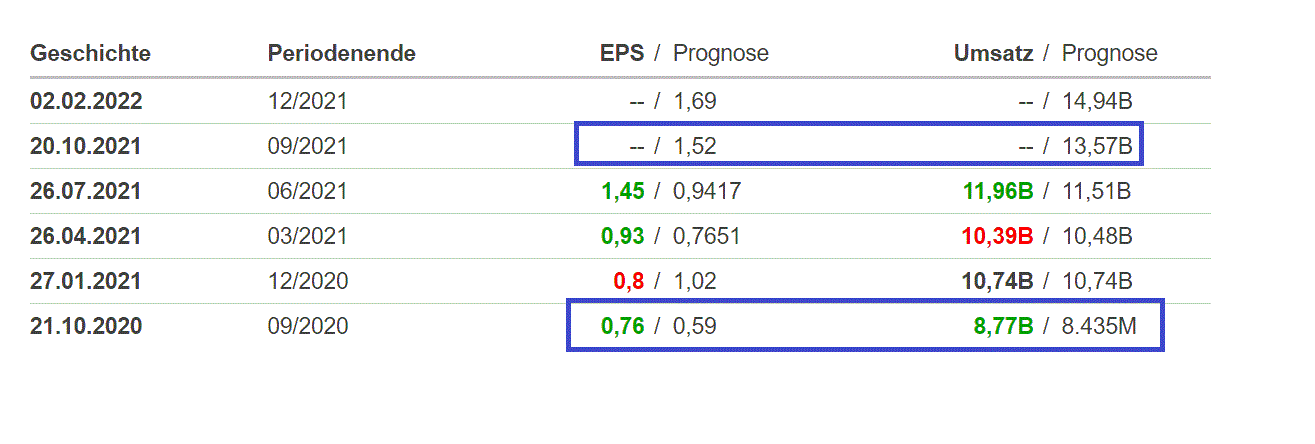Click the 8.435M revenue forecast value
This screenshot has width=1315, height=444.
[x=1100, y=326]
